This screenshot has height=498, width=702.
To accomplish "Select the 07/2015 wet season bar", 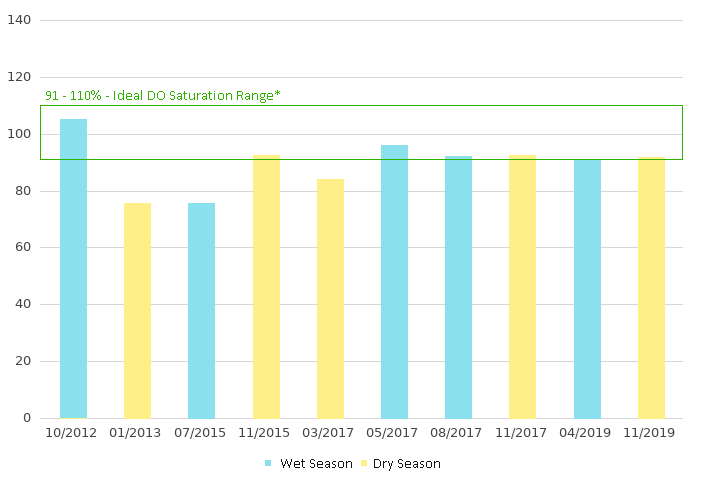I will pos(201,310).
